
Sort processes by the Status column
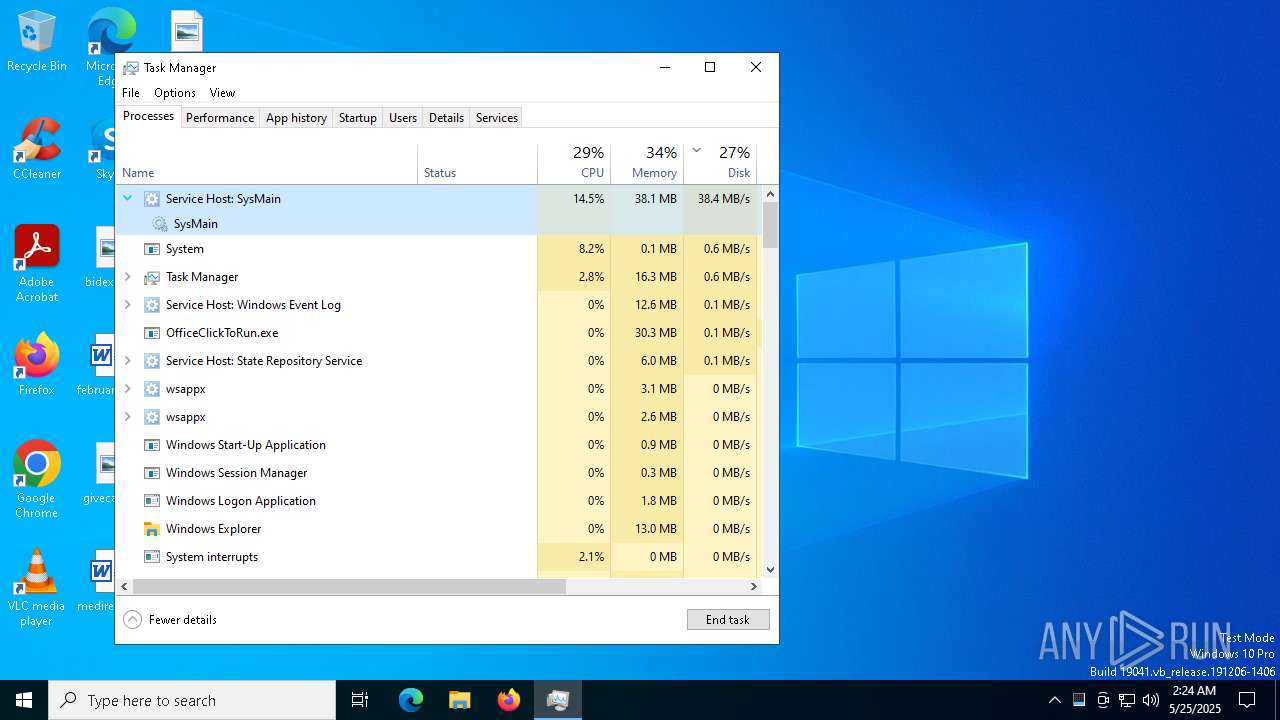(x=477, y=164)
